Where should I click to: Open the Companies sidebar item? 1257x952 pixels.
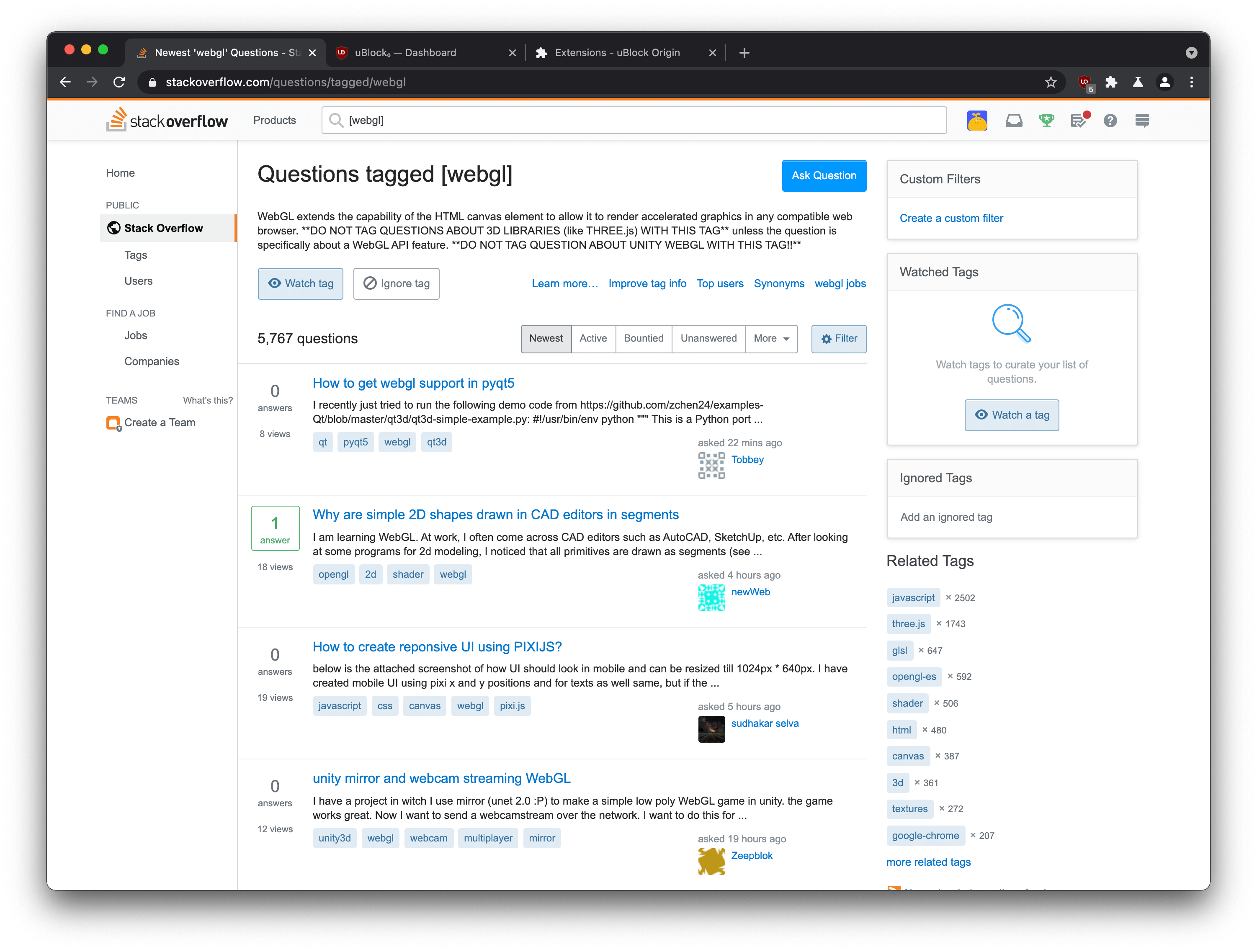(151, 362)
